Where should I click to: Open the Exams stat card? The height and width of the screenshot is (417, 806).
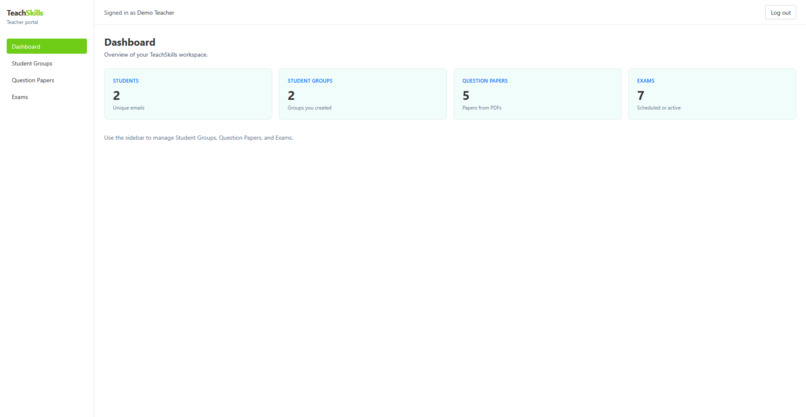(x=712, y=94)
